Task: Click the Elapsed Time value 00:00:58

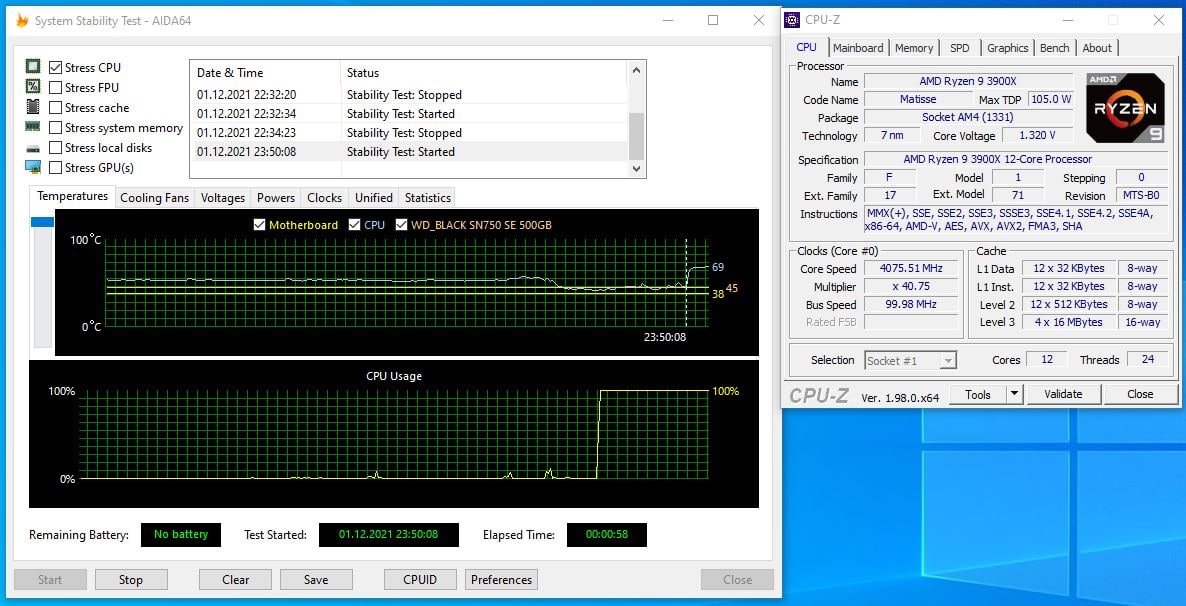Action: click(607, 534)
